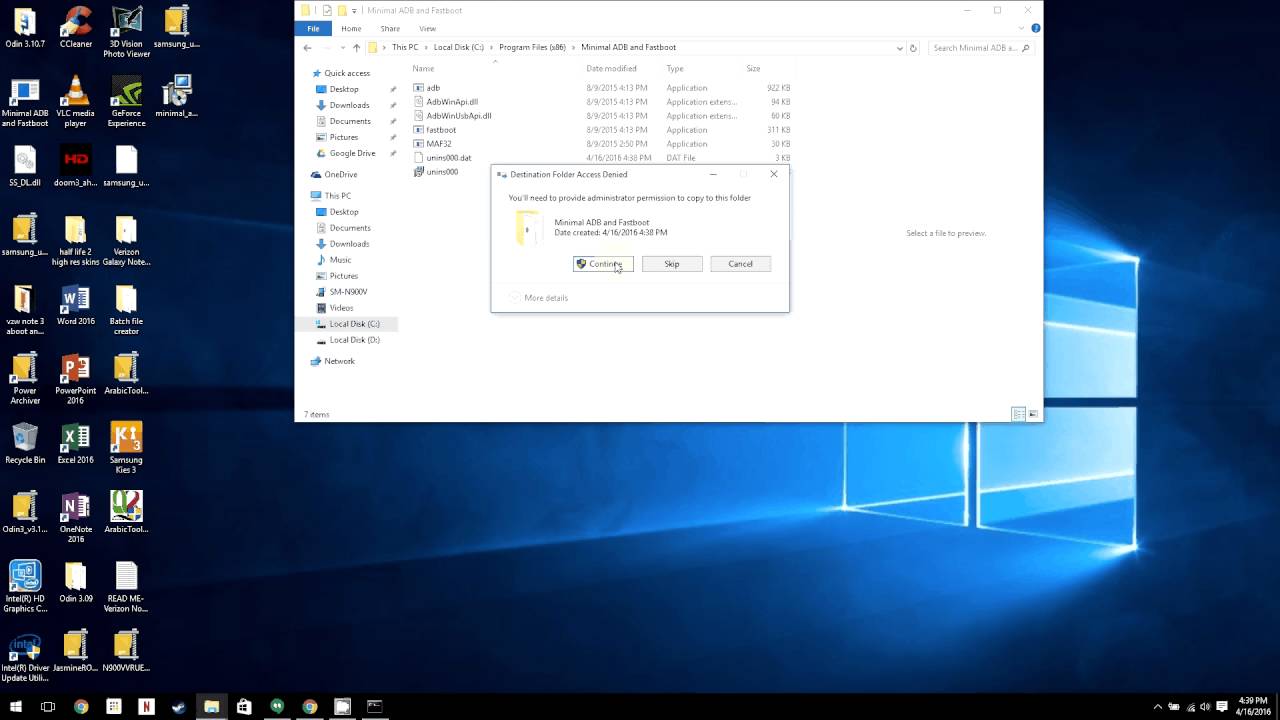Viewport: 1280px width, 720px height.
Task: Select the Samsung Kies 3 desktop icon
Action: point(126,448)
